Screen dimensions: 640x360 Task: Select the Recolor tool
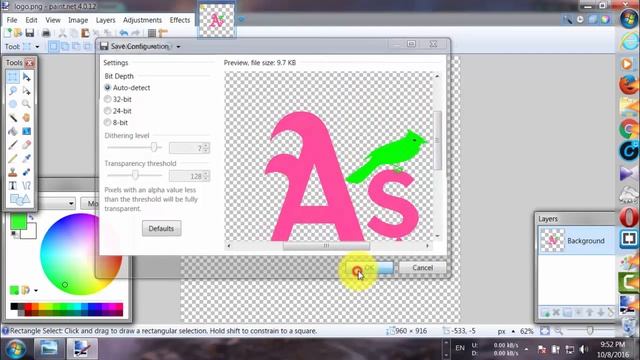[x=27, y=172]
